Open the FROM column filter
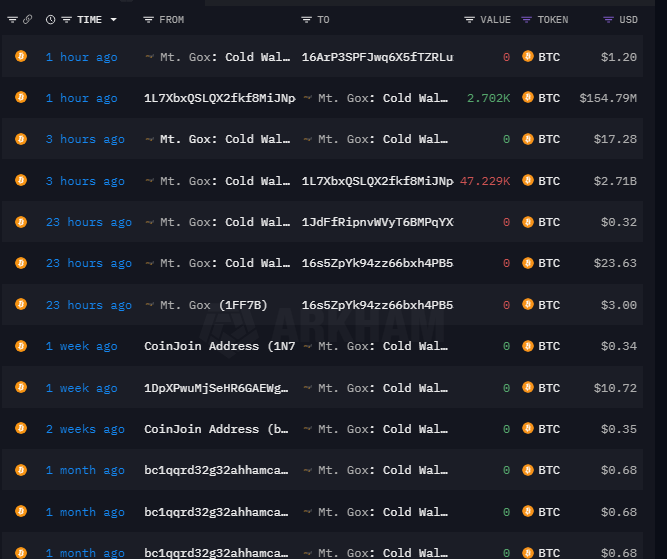 point(148,20)
